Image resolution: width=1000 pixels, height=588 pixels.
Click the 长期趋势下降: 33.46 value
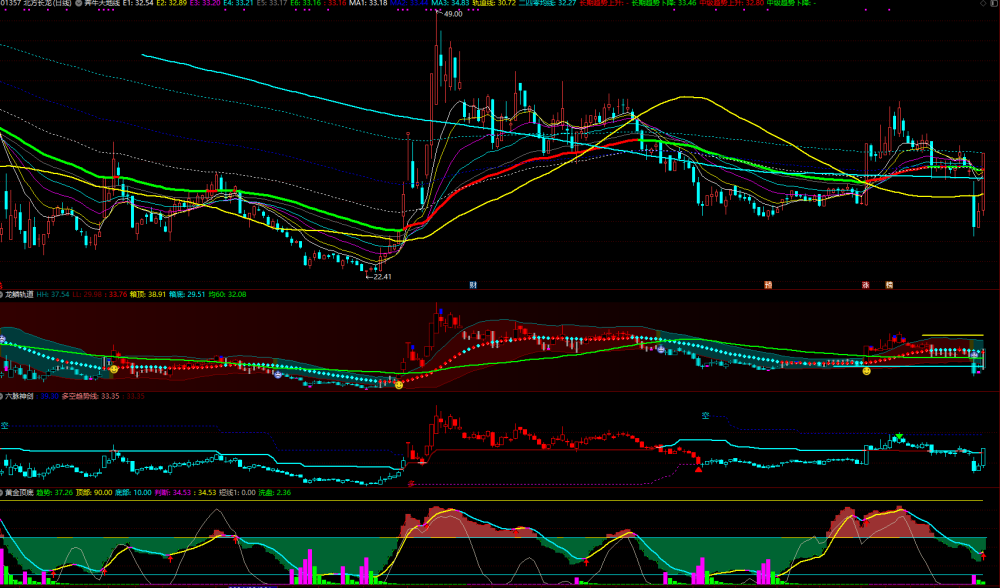[x=664, y=3]
